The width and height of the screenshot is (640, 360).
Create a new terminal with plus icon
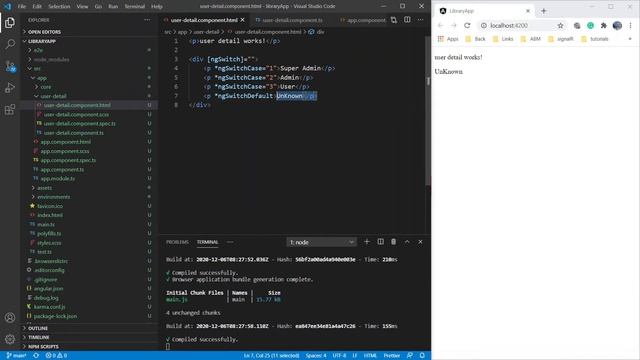tap(367, 242)
